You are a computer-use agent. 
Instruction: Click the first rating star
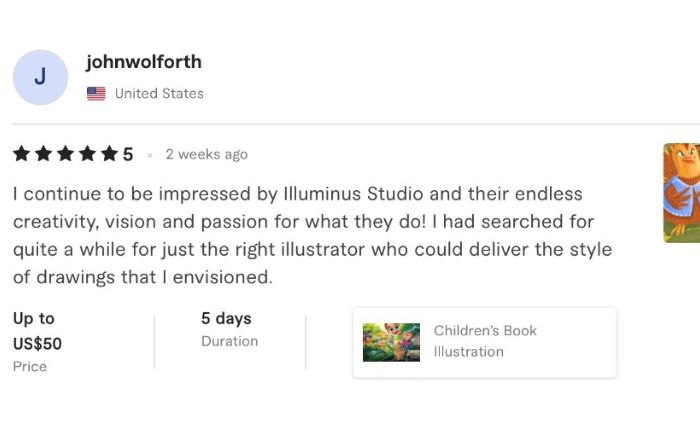coord(21,154)
